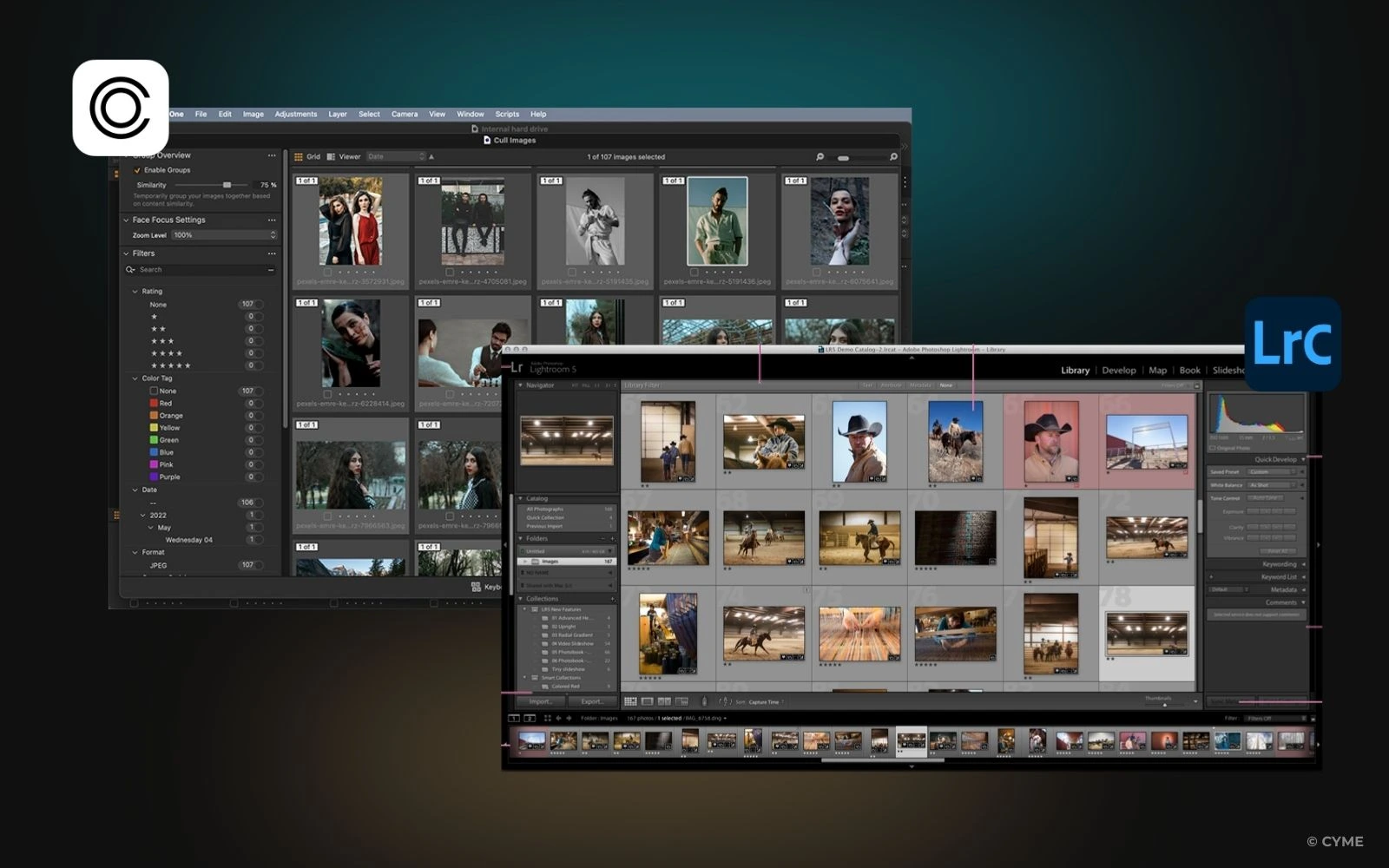
Task: Open the Sort Capture Time dropdown
Action: pyautogui.click(x=764, y=701)
